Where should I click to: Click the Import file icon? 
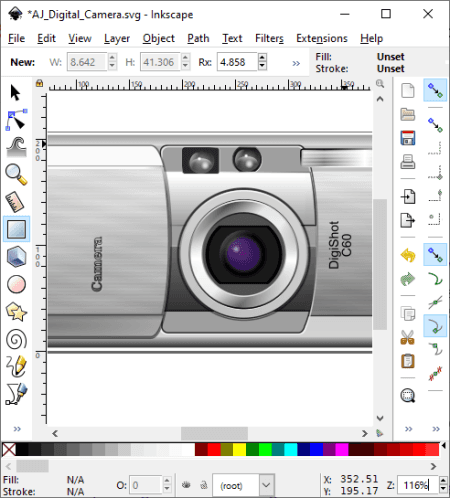pyautogui.click(x=408, y=196)
